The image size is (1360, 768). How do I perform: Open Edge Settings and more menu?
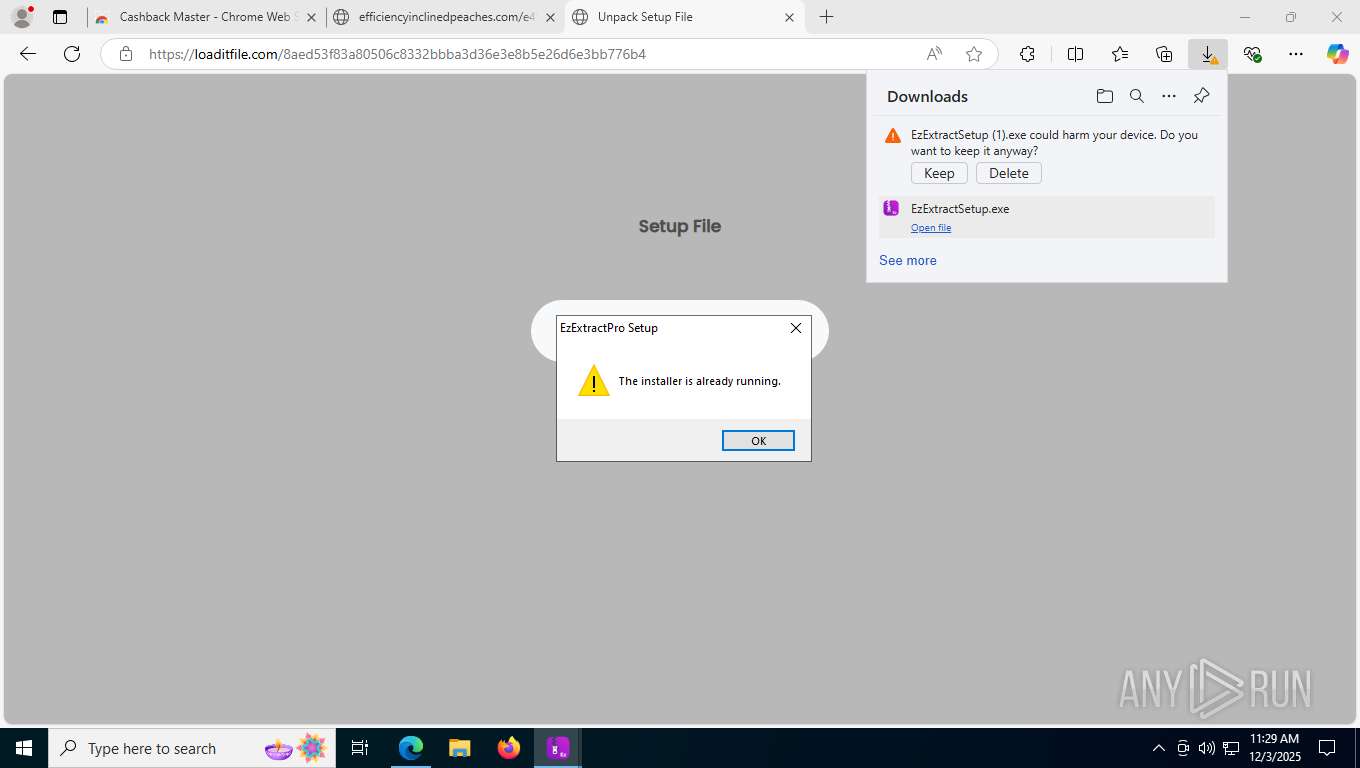(1296, 54)
